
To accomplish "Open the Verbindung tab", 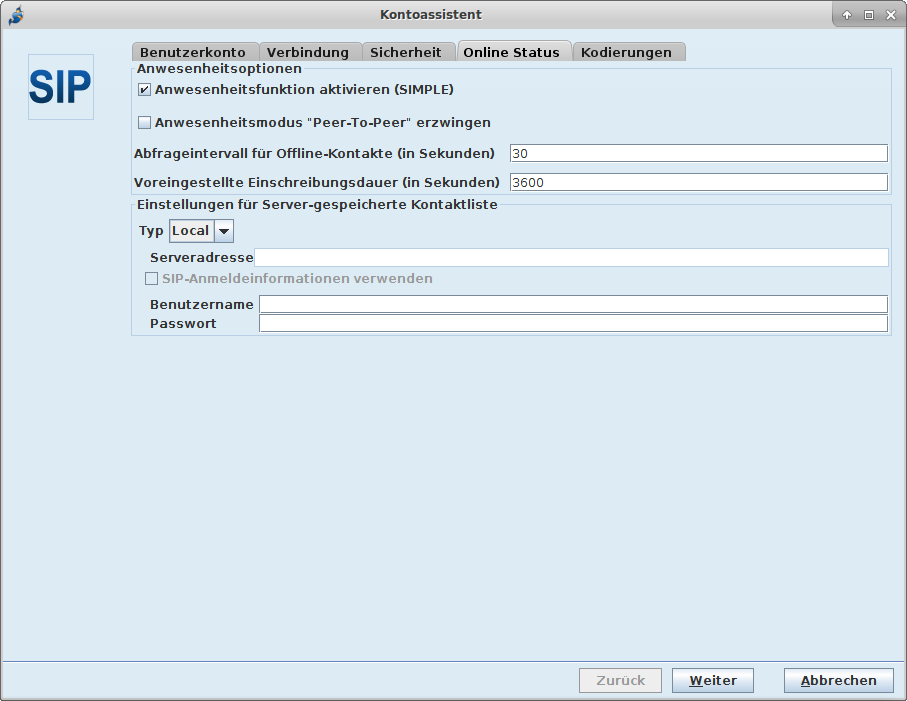I will point(308,52).
